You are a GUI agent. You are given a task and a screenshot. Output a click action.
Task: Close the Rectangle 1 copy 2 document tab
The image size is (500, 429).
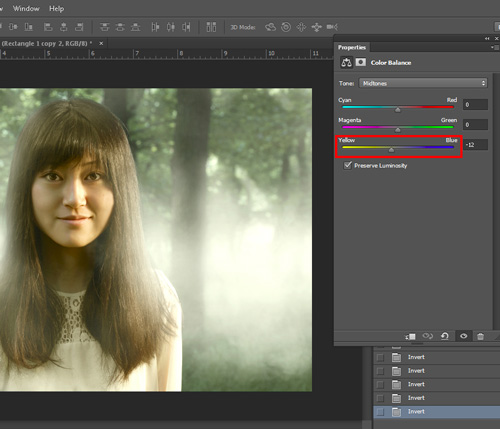point(101,43)
